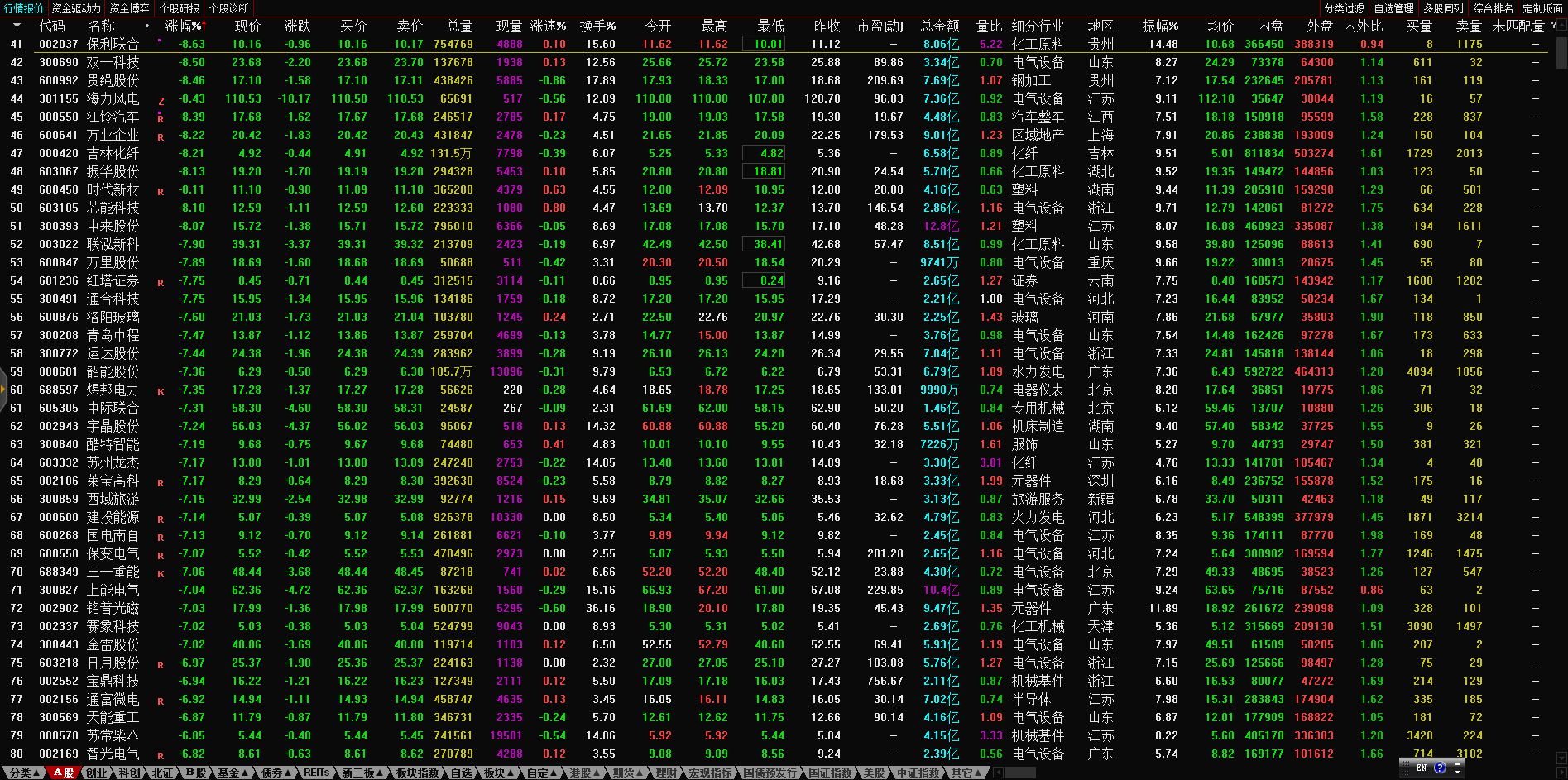Click the Z marker beside 海力风电
Viewport: 1568px width, 780px height.
point(161,100)
